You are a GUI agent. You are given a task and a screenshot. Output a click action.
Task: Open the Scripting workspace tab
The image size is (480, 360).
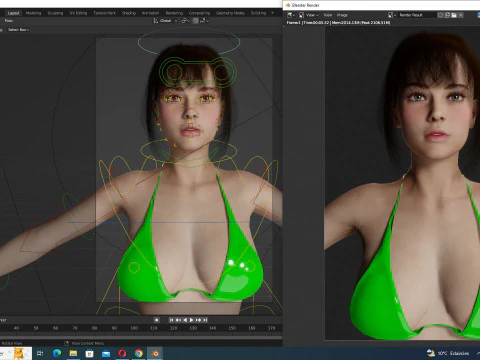tap(258, 13)
